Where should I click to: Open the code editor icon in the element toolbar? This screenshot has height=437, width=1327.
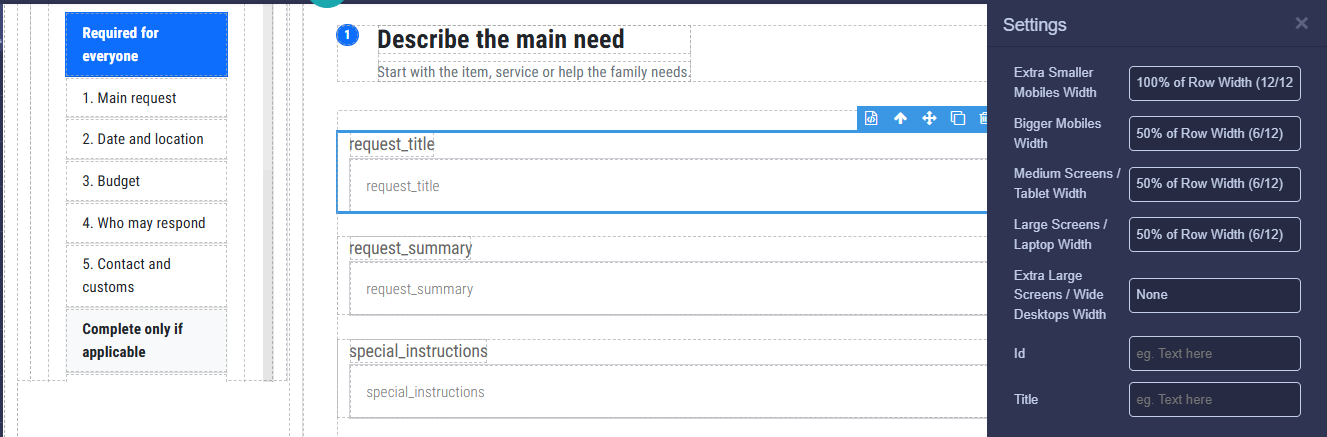tap(871, 118)
